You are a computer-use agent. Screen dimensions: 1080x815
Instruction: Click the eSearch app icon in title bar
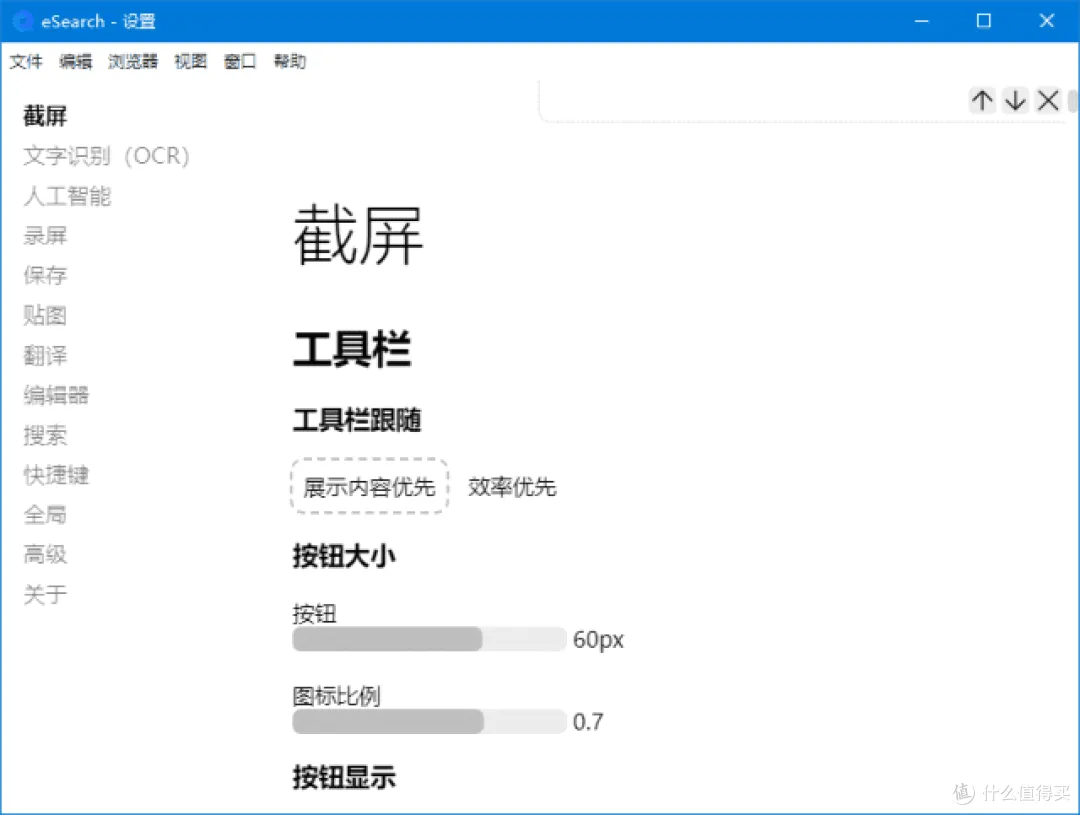[22, 21]
